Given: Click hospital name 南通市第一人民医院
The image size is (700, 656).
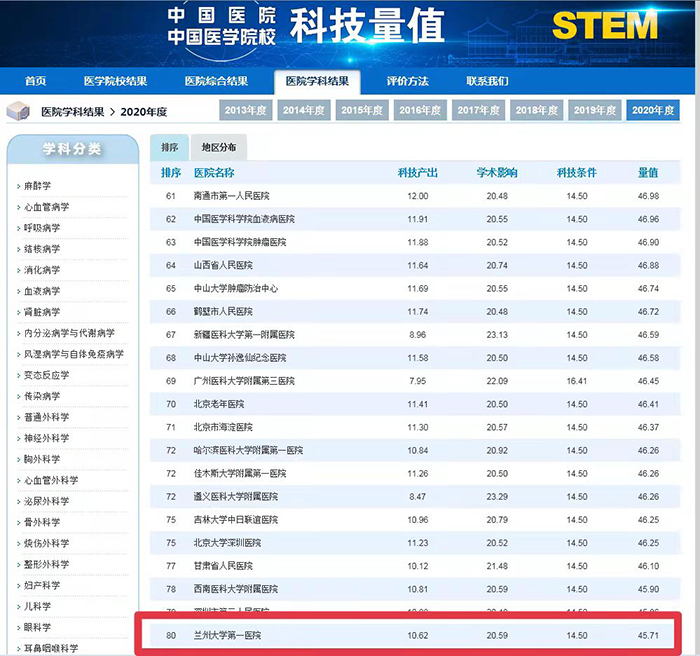Looking at the screenshot, I should pyautogui.click(x=232, y=196).
